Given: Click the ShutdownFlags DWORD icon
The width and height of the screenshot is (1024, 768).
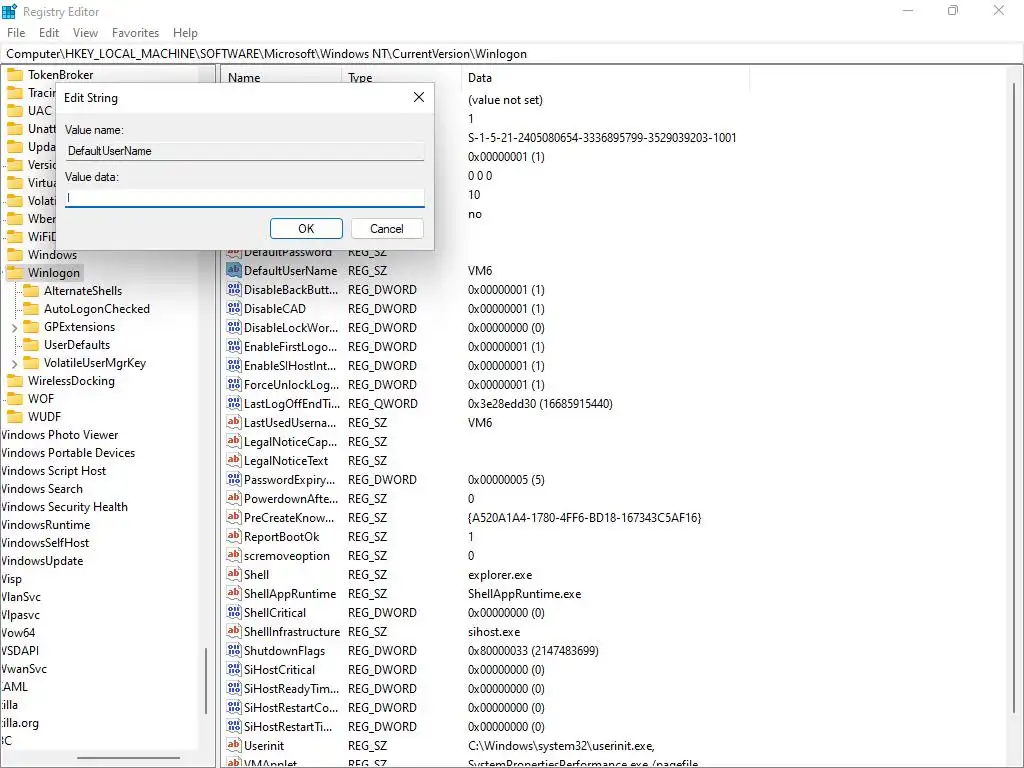Looking at the screenshot, I should 234,650.
